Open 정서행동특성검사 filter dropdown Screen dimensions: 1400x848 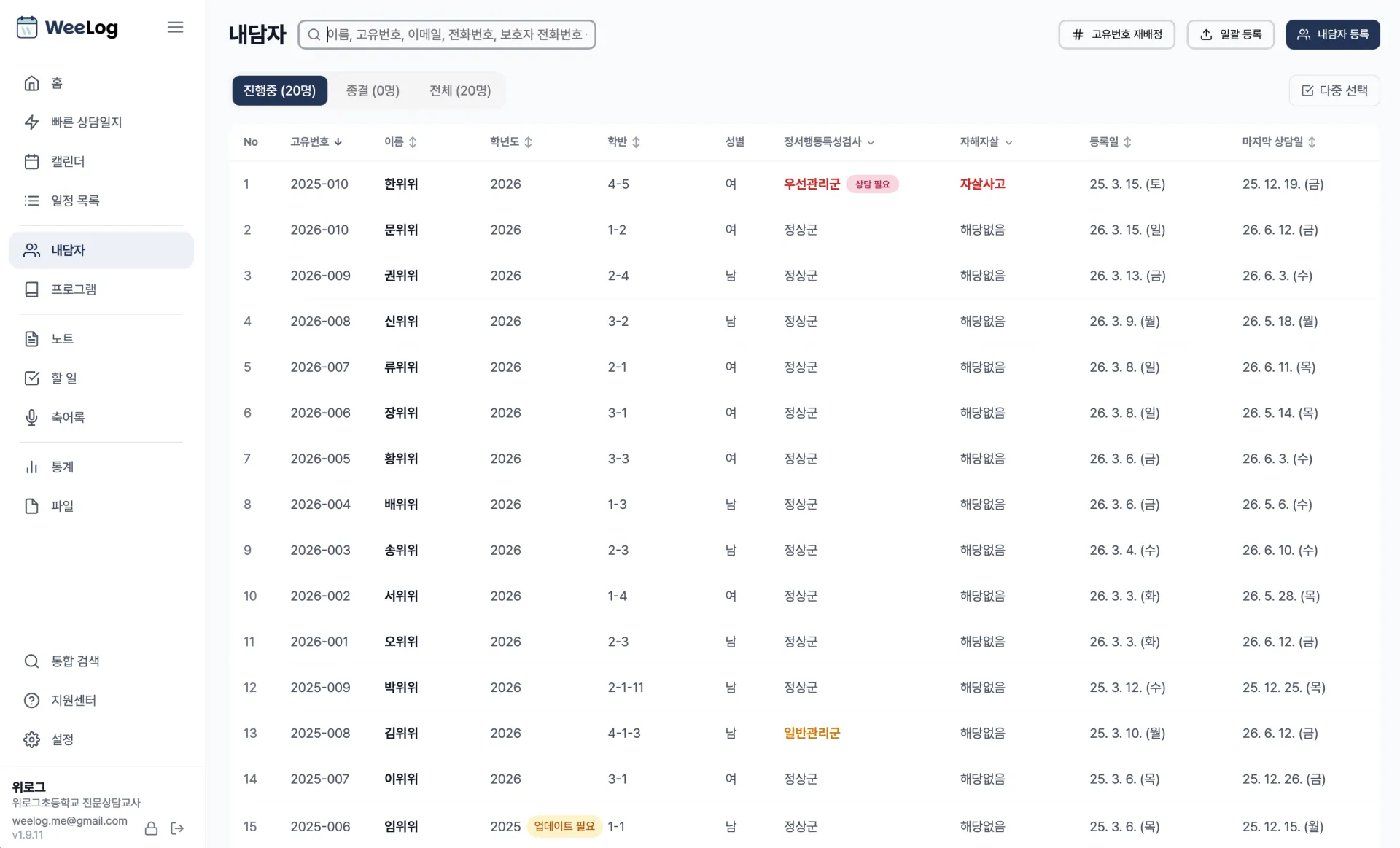829,141
